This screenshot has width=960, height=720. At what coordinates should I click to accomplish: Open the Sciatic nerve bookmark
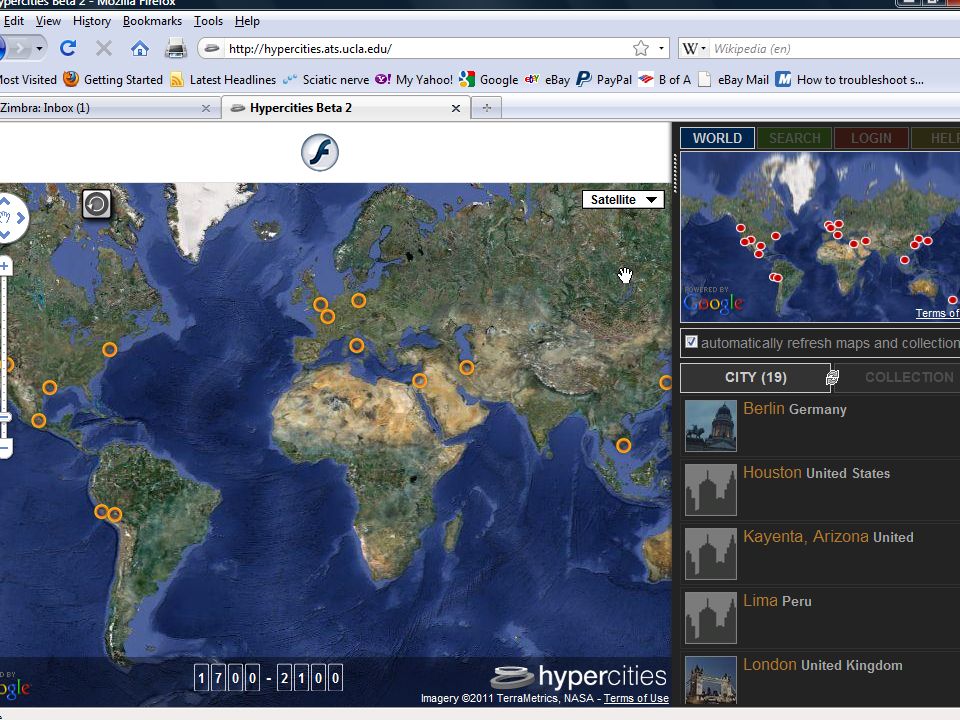pos(326,80)
